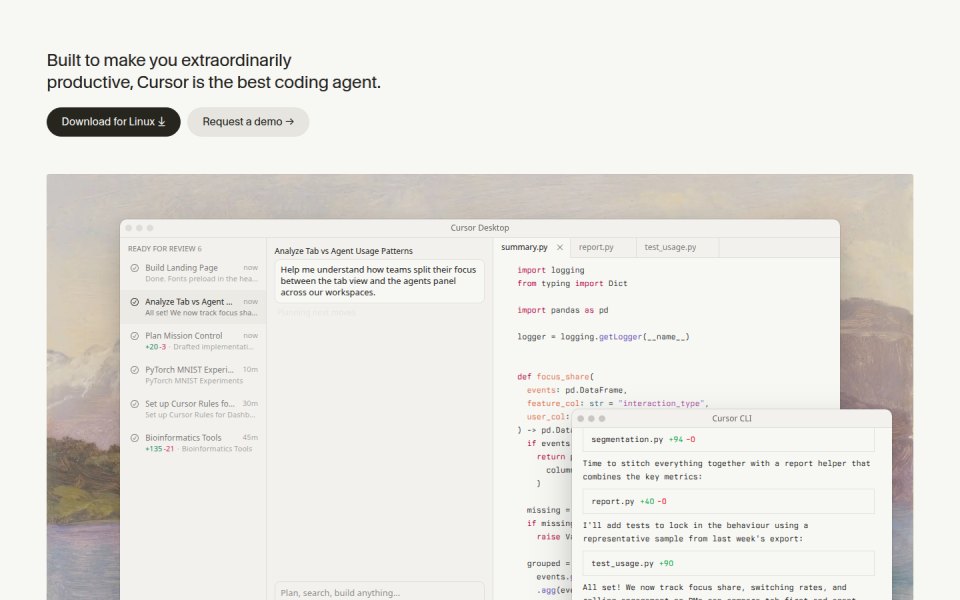Click the Analyze Tab vs Agent Usage Patterns title
Image resolution: width=960 pixels, height=600 pixels.
pyautogui.click(x=343, y=251)
